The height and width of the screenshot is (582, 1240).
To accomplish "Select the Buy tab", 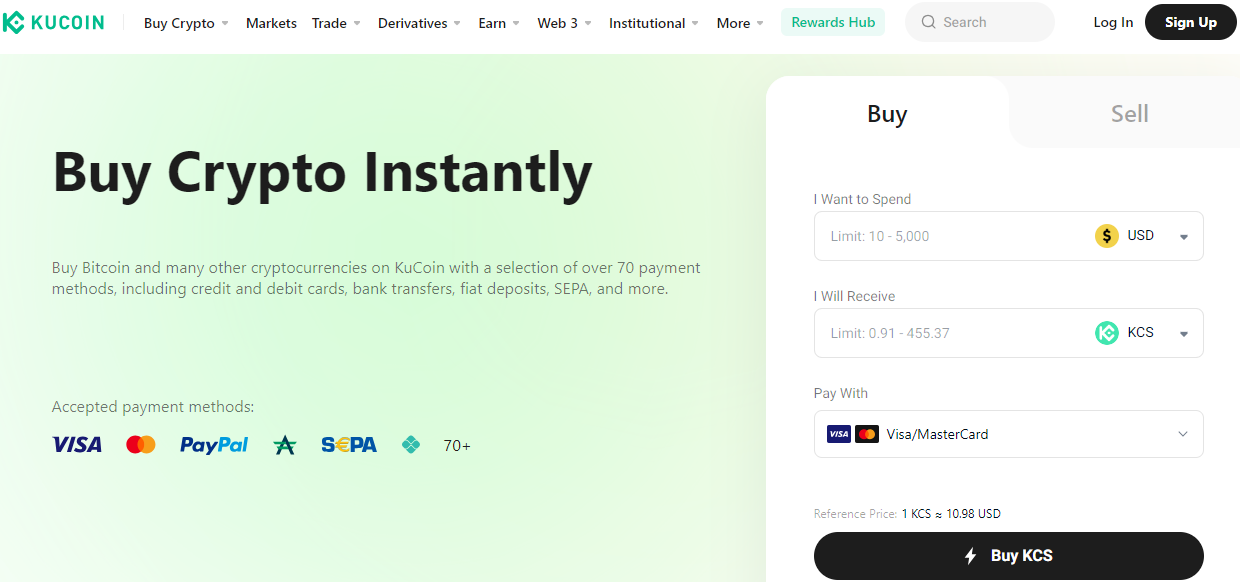I will [x=887, y=114].
